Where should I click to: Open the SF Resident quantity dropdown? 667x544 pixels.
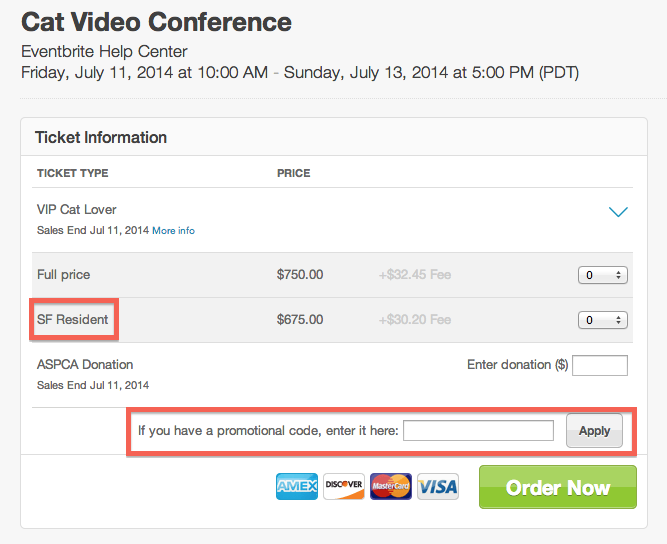[x=602, y=320]
